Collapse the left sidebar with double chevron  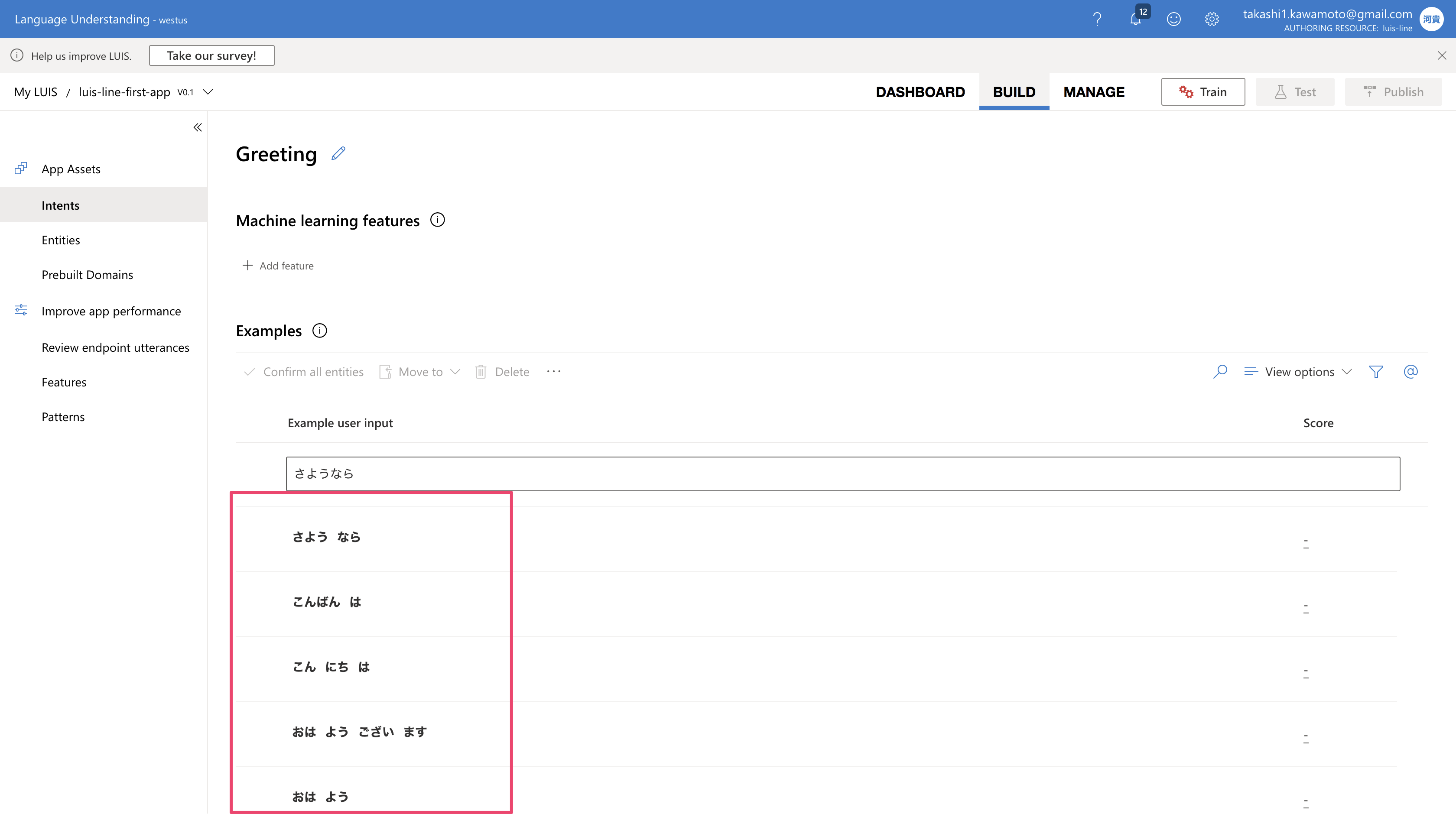[197, 128]
